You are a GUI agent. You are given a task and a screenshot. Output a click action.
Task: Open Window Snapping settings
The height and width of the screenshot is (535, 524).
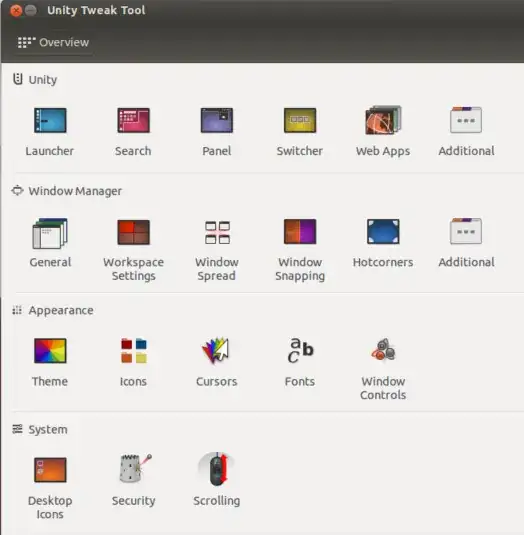coord(300,232)
